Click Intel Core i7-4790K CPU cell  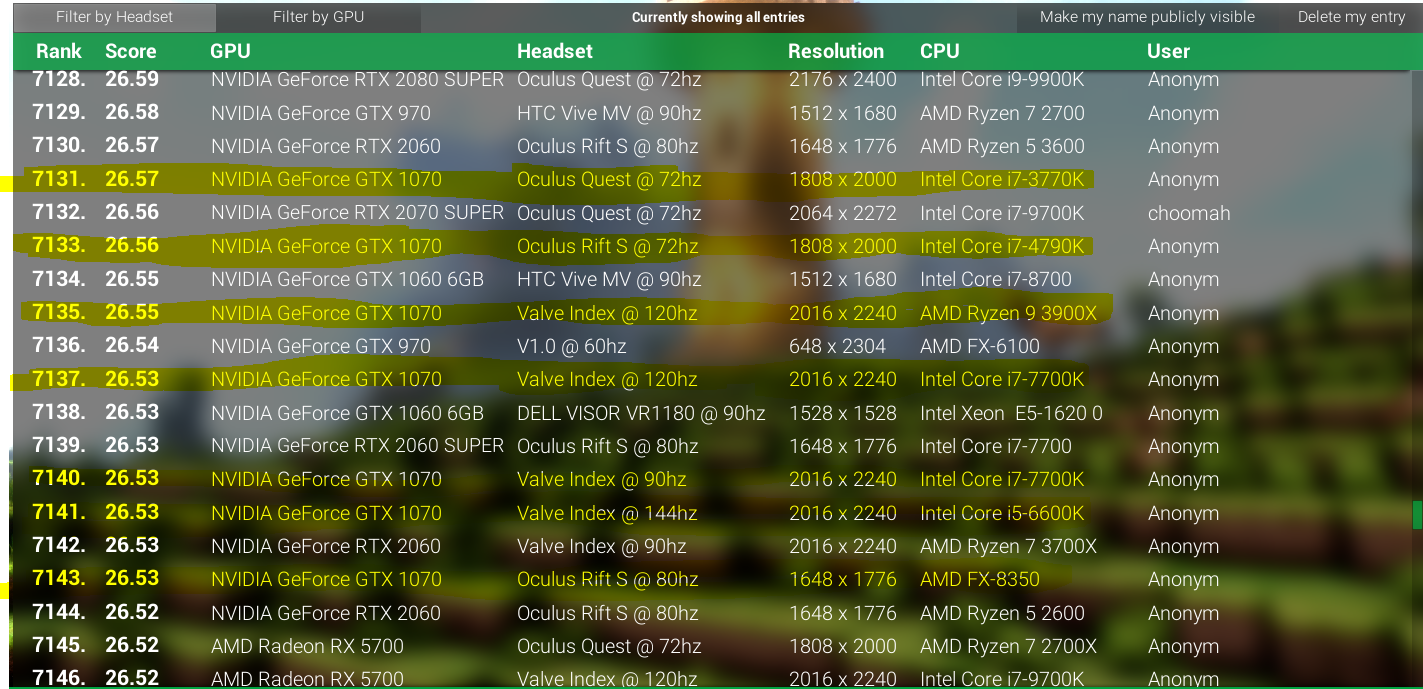(x=1002, y=246)
